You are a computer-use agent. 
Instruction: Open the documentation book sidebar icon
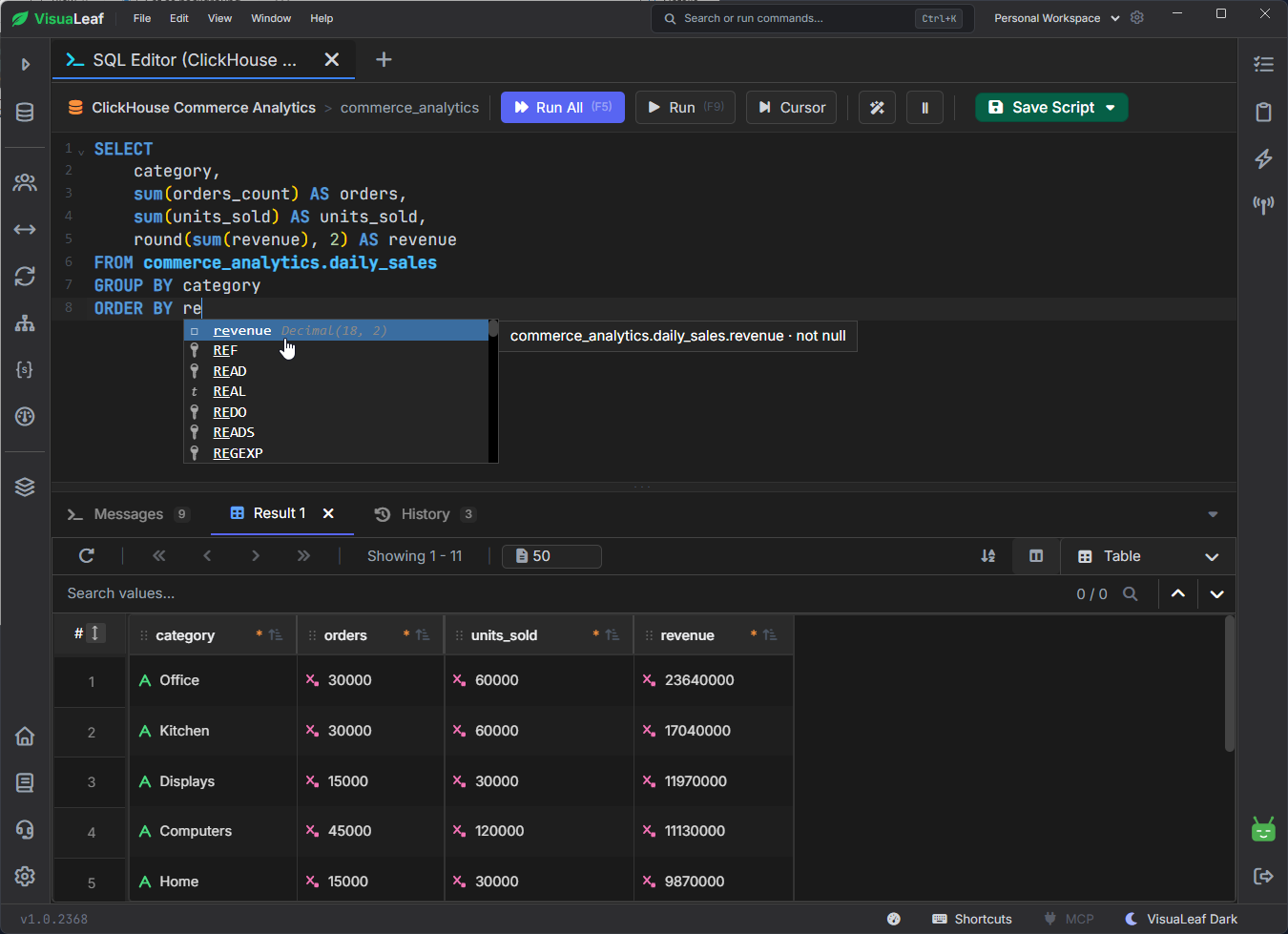pos(26,782)
